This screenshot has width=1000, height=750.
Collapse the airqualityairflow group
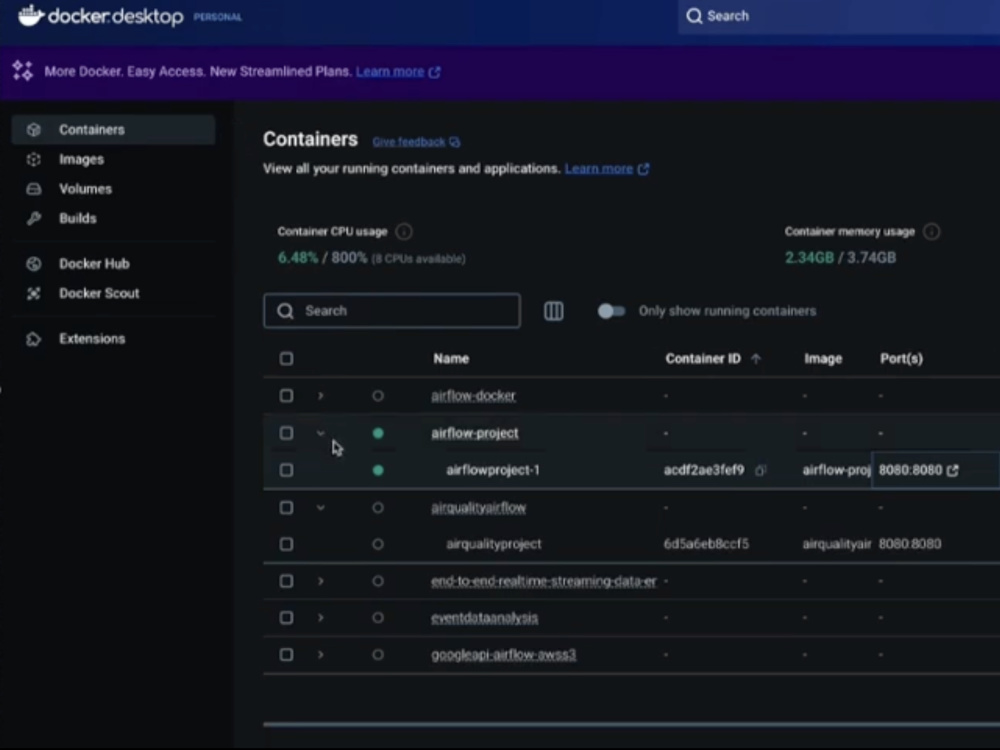point(321,508)
